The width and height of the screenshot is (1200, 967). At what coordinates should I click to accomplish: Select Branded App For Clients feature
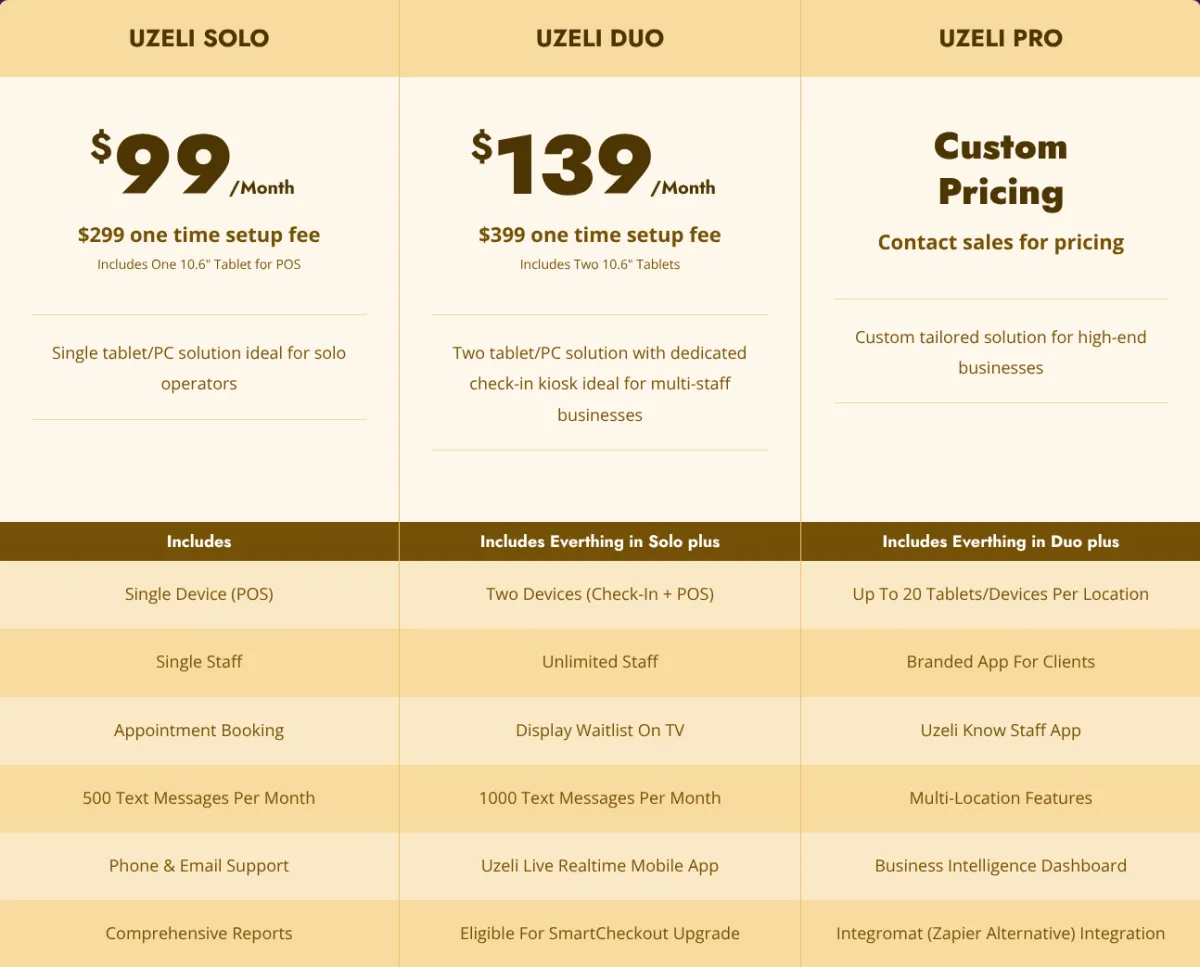(1001, 662)
